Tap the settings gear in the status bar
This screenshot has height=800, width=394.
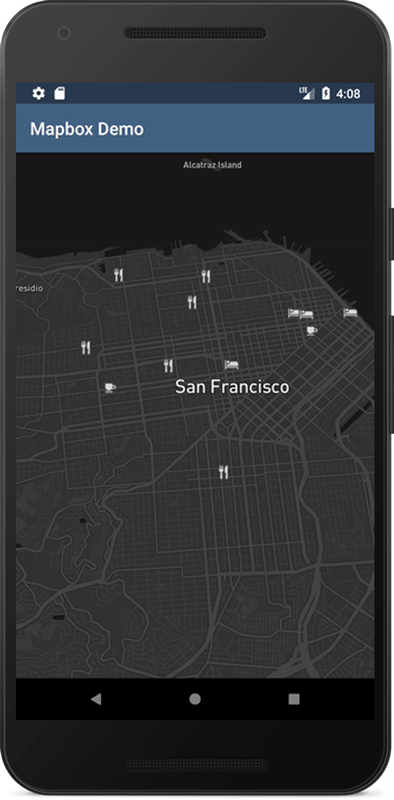(x=39, y=93)
